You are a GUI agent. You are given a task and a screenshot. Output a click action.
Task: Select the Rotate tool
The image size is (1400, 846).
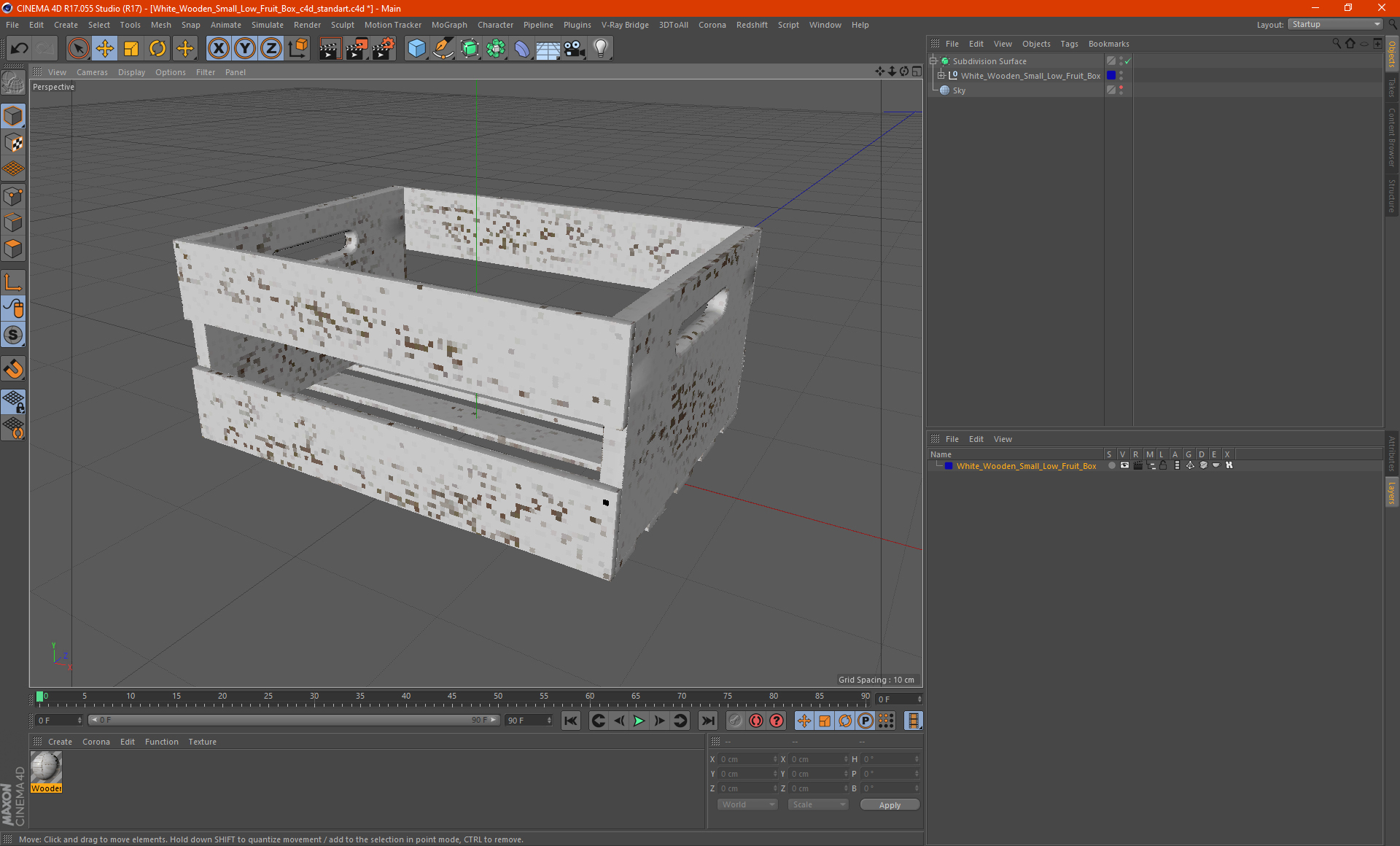click(157, 49)
